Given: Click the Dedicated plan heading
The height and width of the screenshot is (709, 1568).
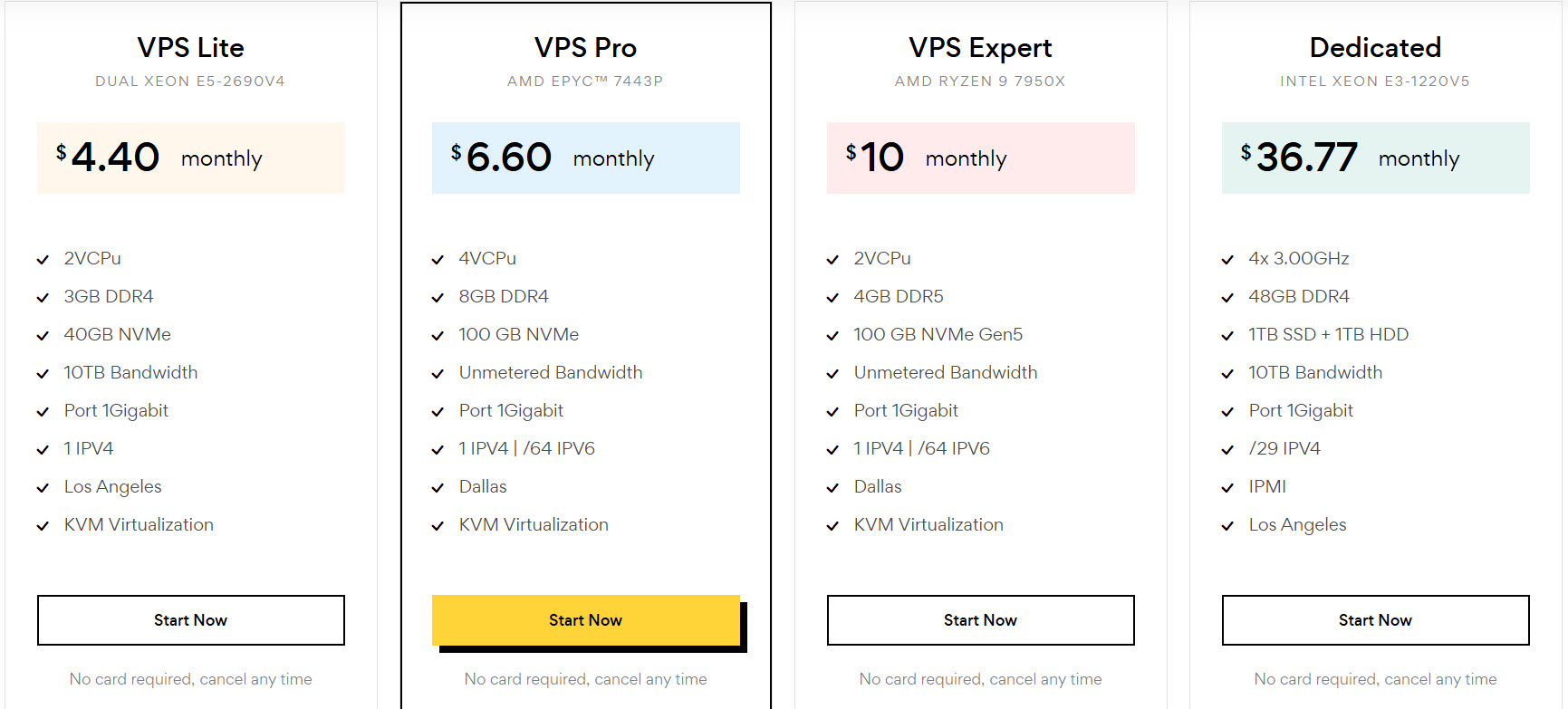Looking at the screenshot, I should tap(1375, 47).
